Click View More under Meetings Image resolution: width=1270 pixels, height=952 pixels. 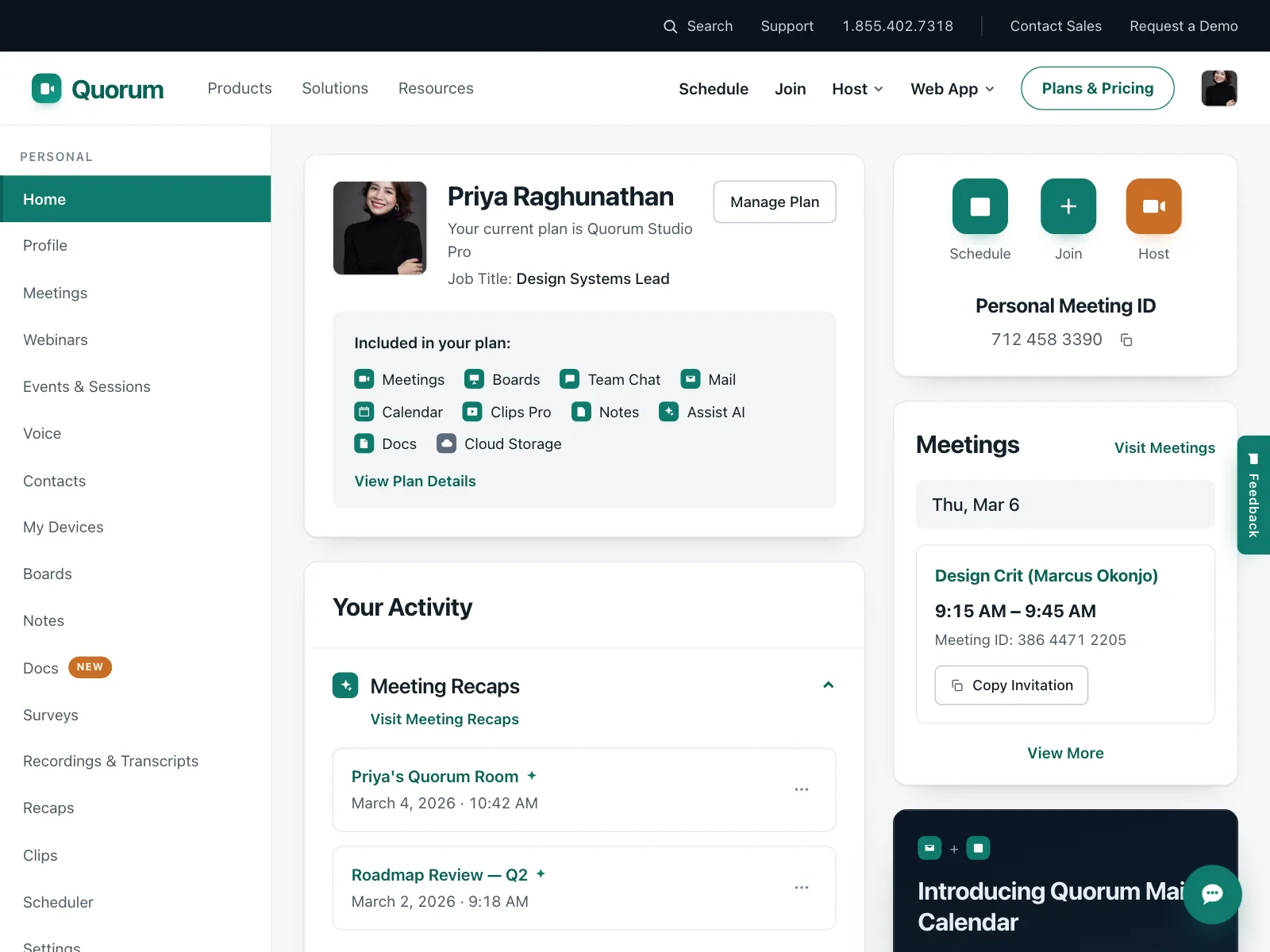pos(1065,753)
